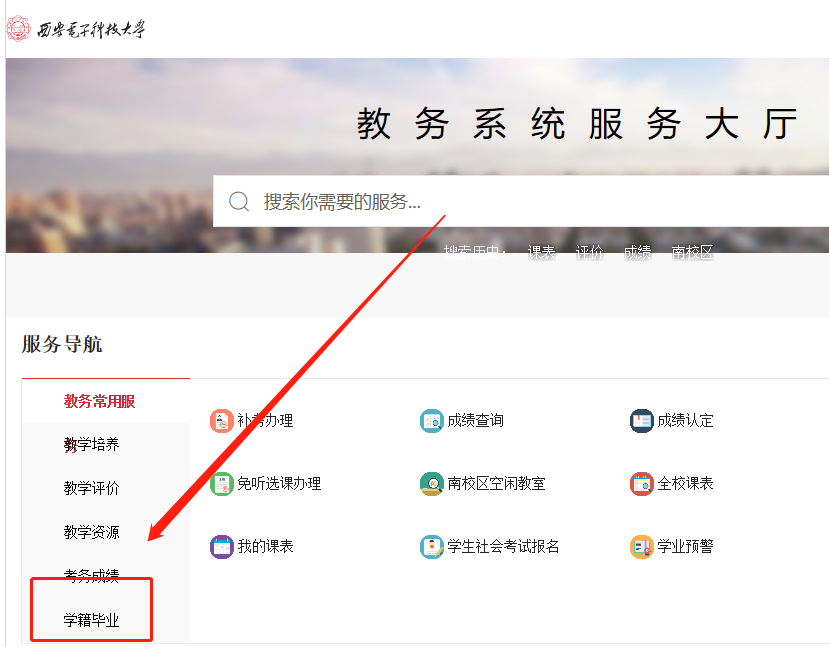This screenshot has width=829, height=647.
Task: Launch the 我的课表 icon
Action: [221, 547]
